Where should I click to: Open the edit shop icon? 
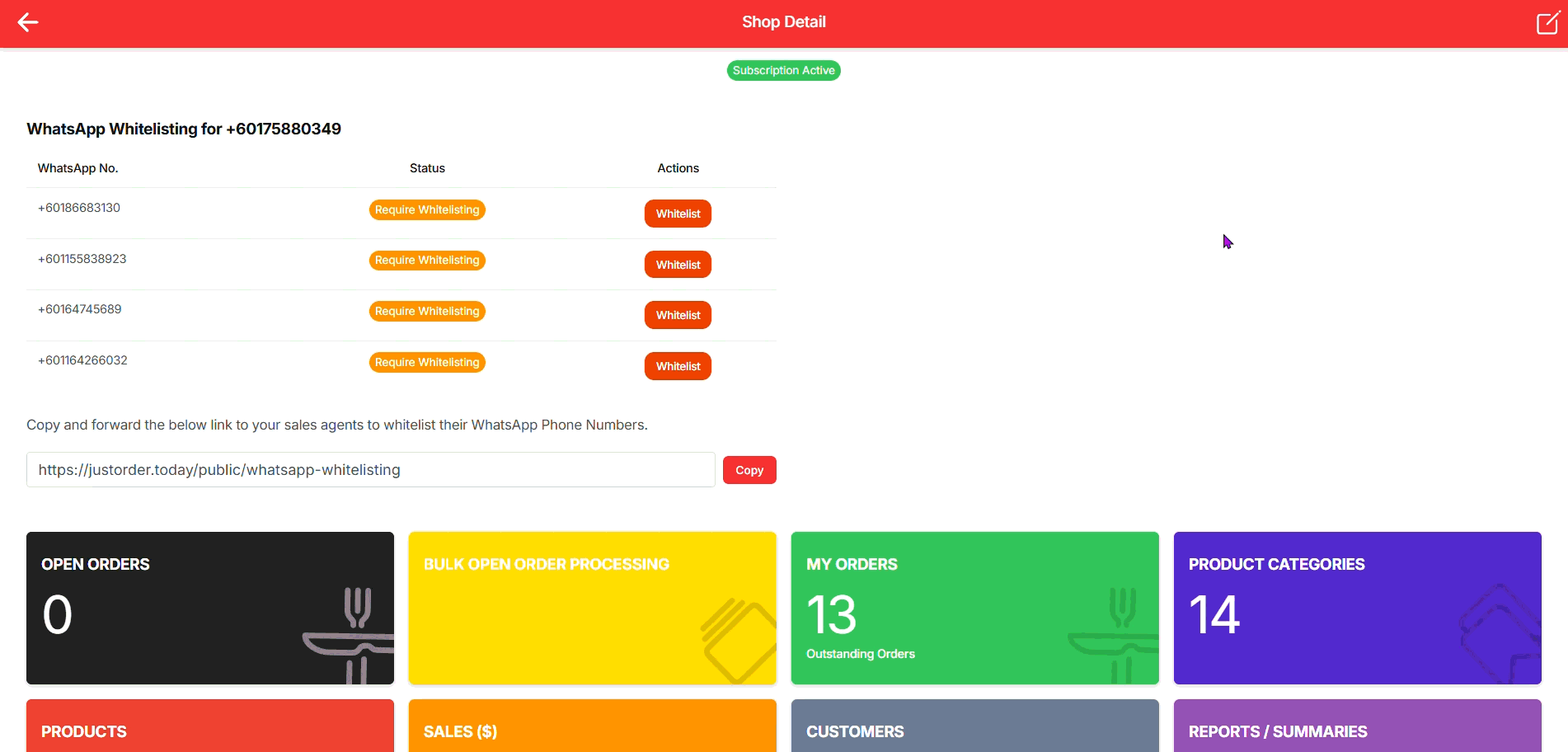pos(1547,22)
